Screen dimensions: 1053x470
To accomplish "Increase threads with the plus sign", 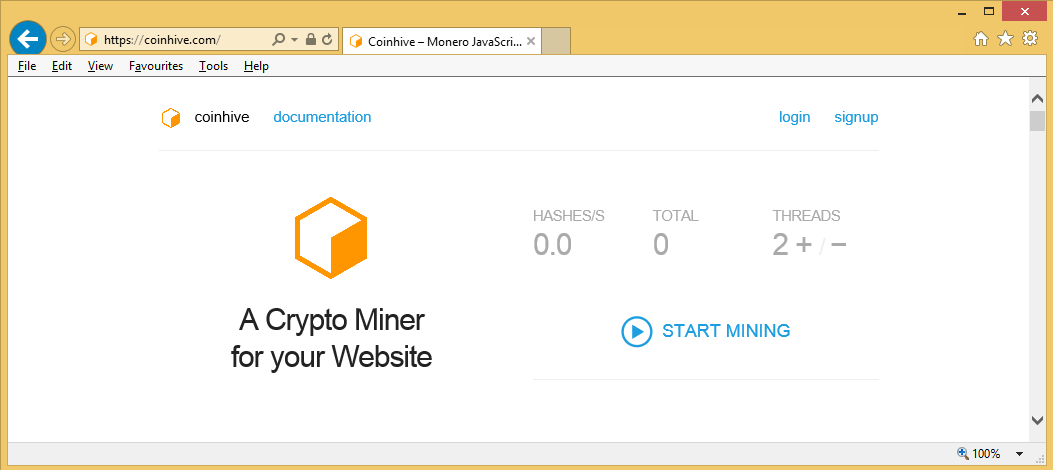I will [x=803, y=245].
